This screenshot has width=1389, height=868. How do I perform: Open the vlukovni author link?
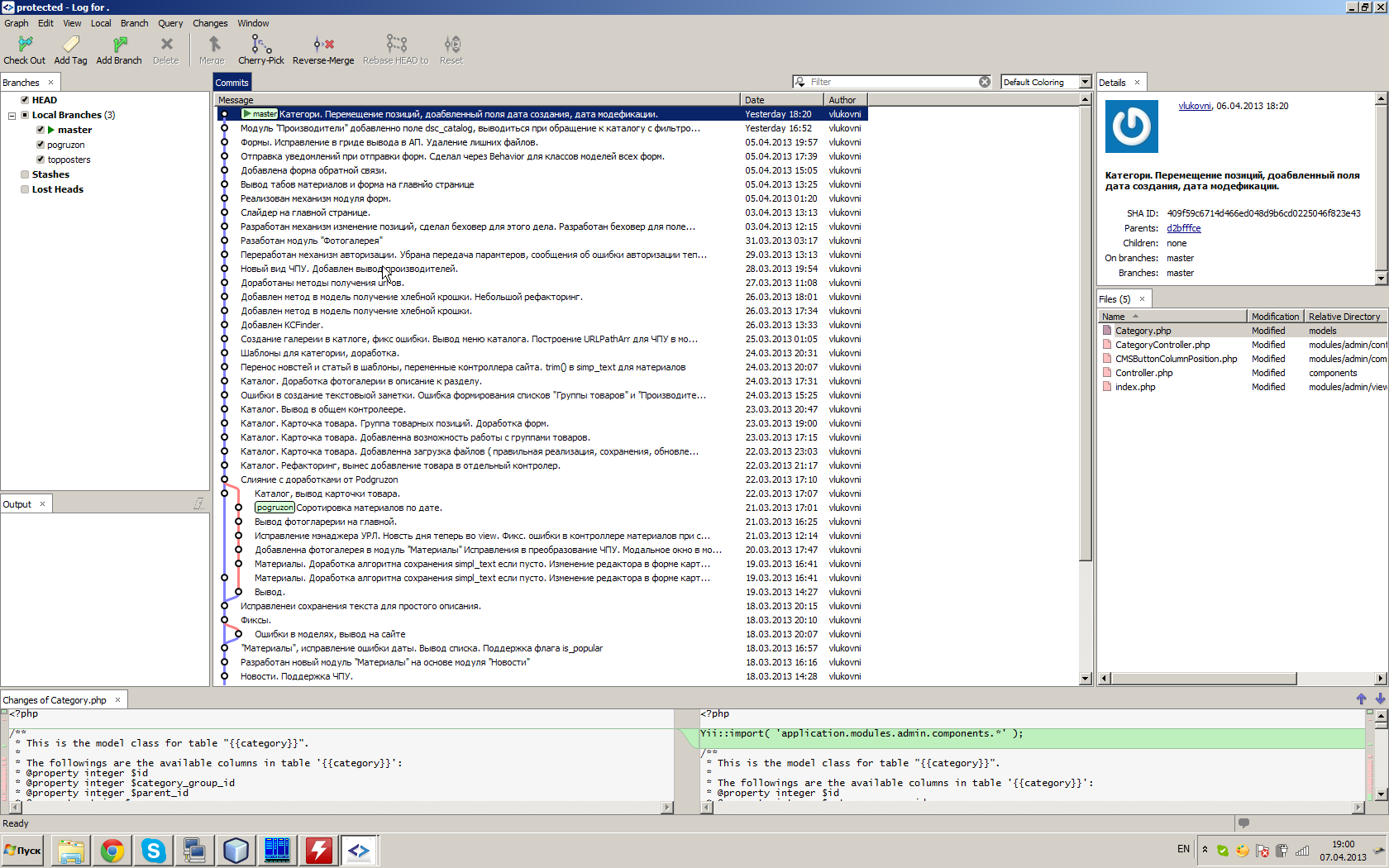pyautogui.click(x=1195, y=106)
